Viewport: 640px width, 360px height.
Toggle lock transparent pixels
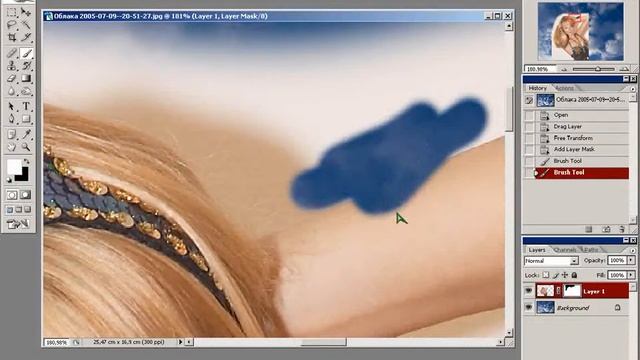pos(546,275)
